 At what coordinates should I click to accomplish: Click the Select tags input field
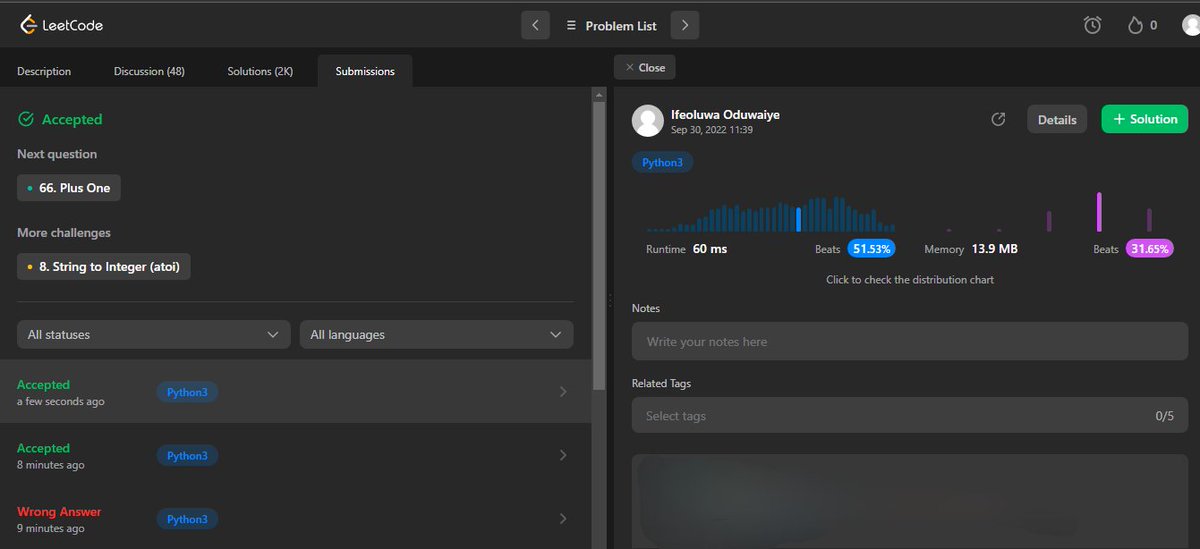click(x=910, y=415)
